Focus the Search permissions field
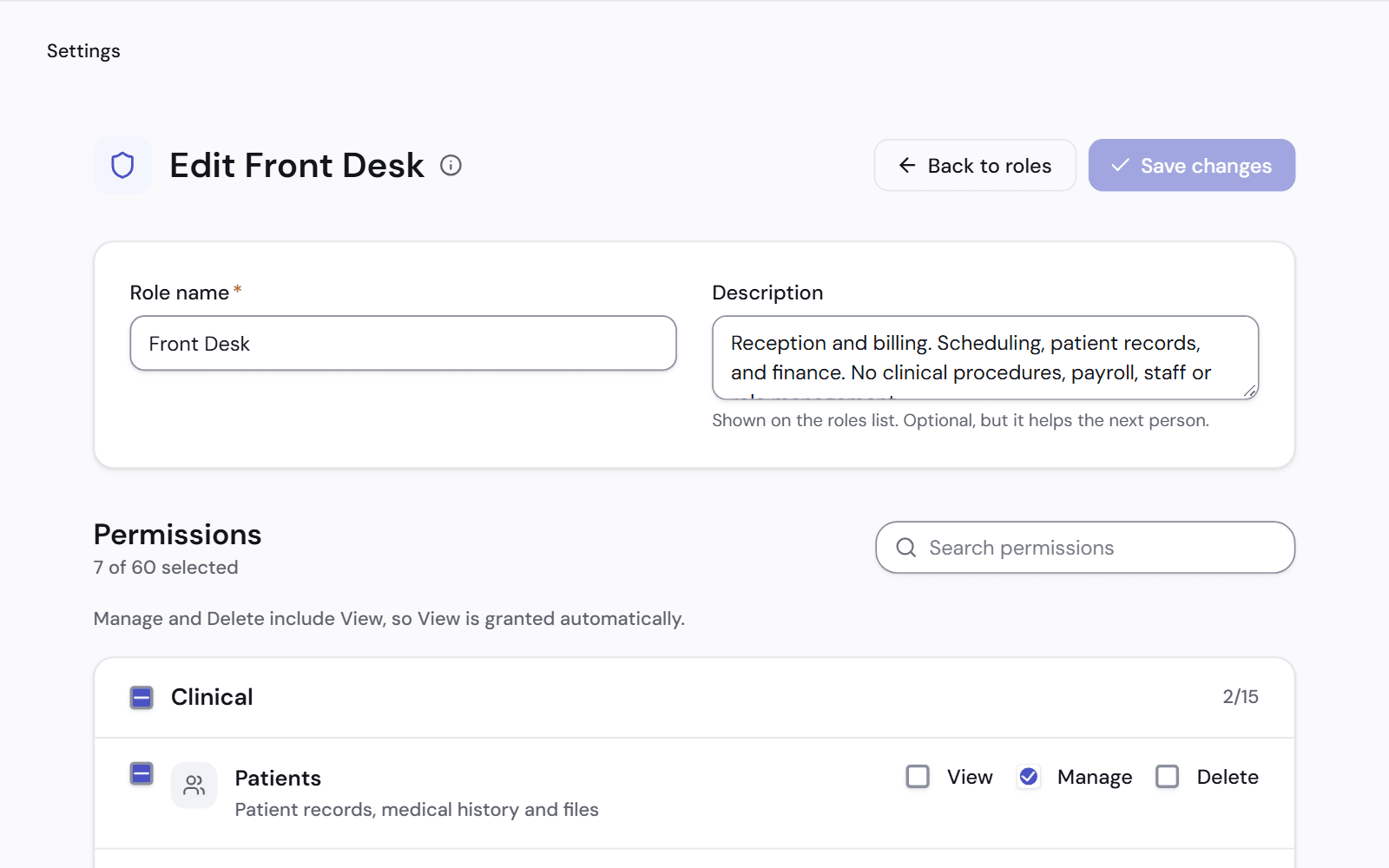This screenshot has width=1389, height=868. 1085,548
